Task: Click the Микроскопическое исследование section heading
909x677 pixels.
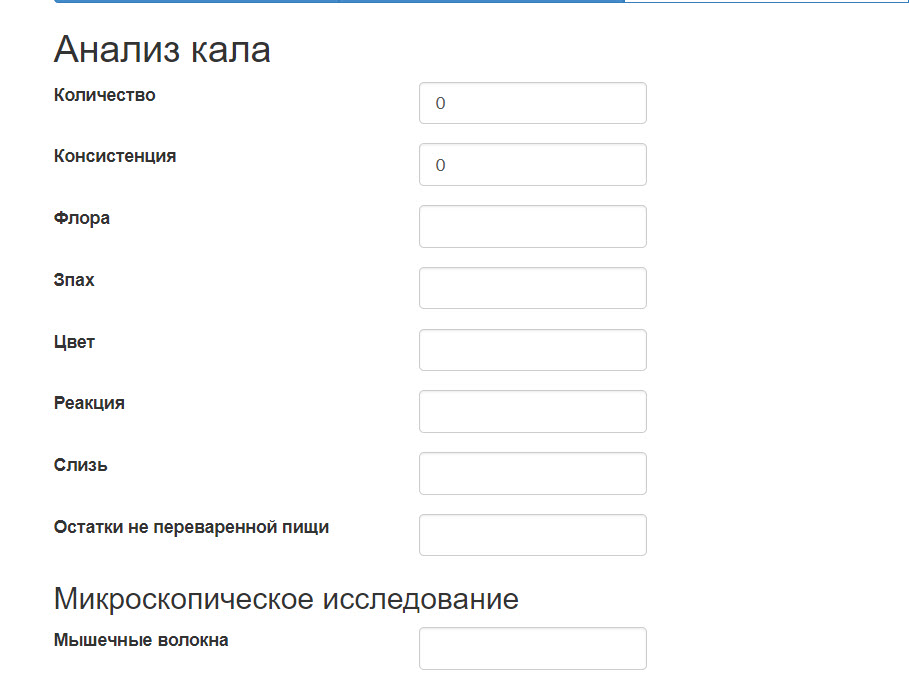Action: tap(286, 599)
